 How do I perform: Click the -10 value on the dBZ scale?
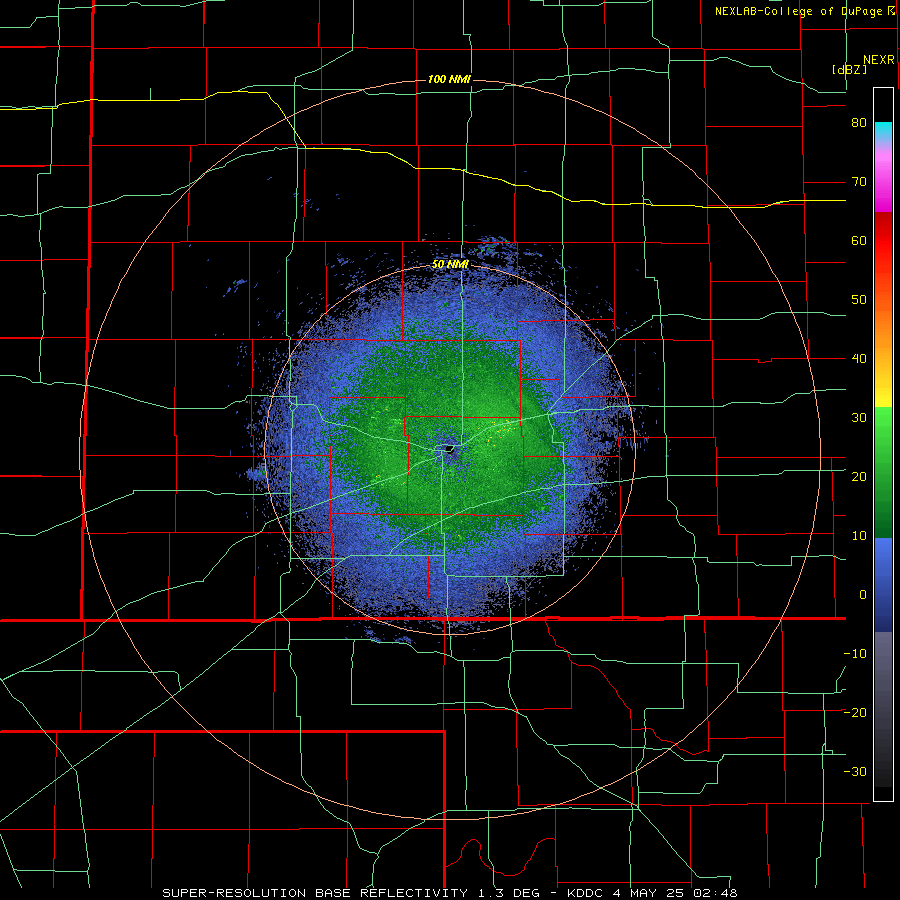click(x=855, y=654)
